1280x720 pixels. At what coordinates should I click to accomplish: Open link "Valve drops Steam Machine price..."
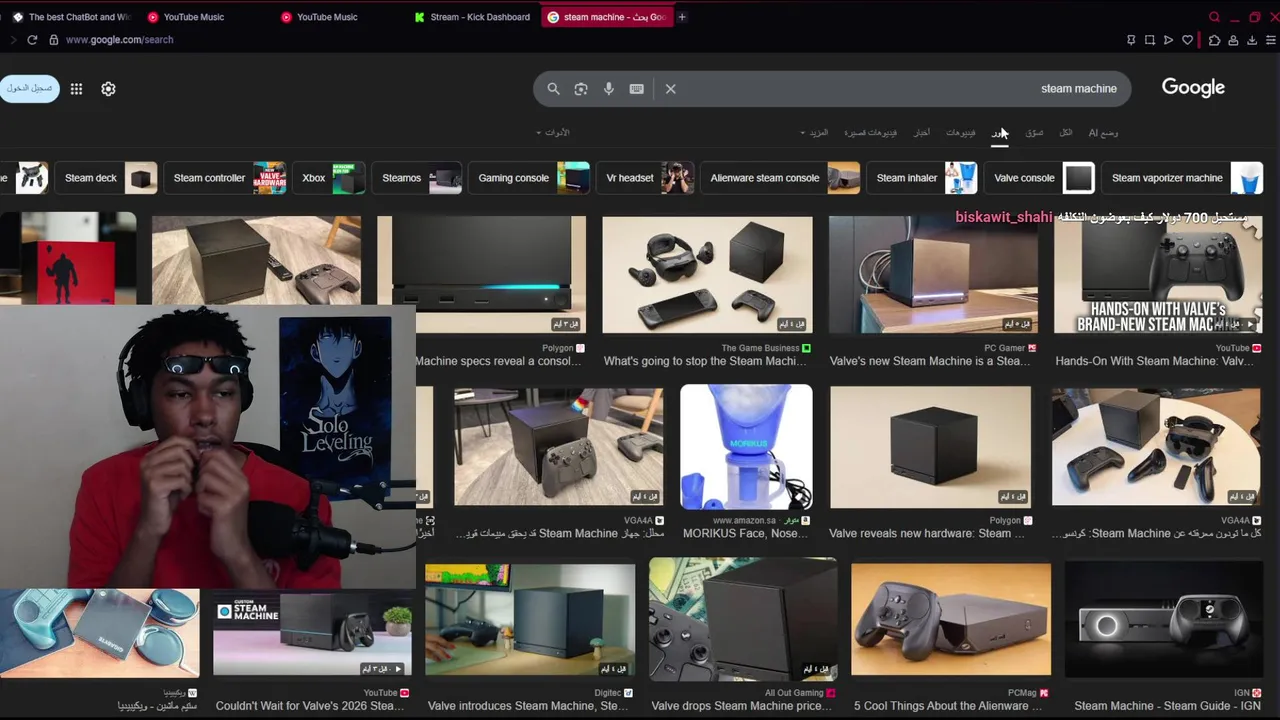click(742, 706)
